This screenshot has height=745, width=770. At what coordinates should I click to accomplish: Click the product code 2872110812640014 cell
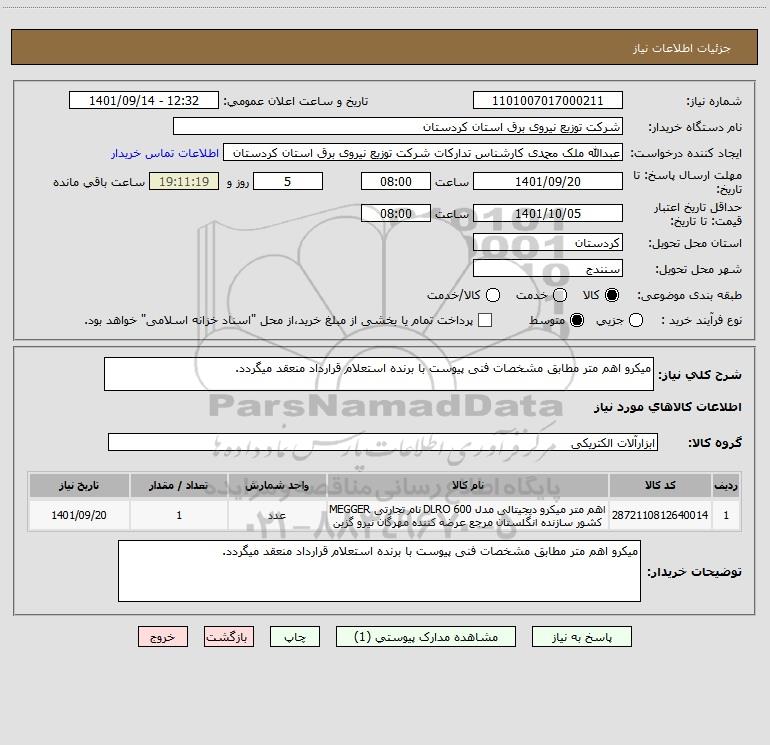(x=660, y=515)
